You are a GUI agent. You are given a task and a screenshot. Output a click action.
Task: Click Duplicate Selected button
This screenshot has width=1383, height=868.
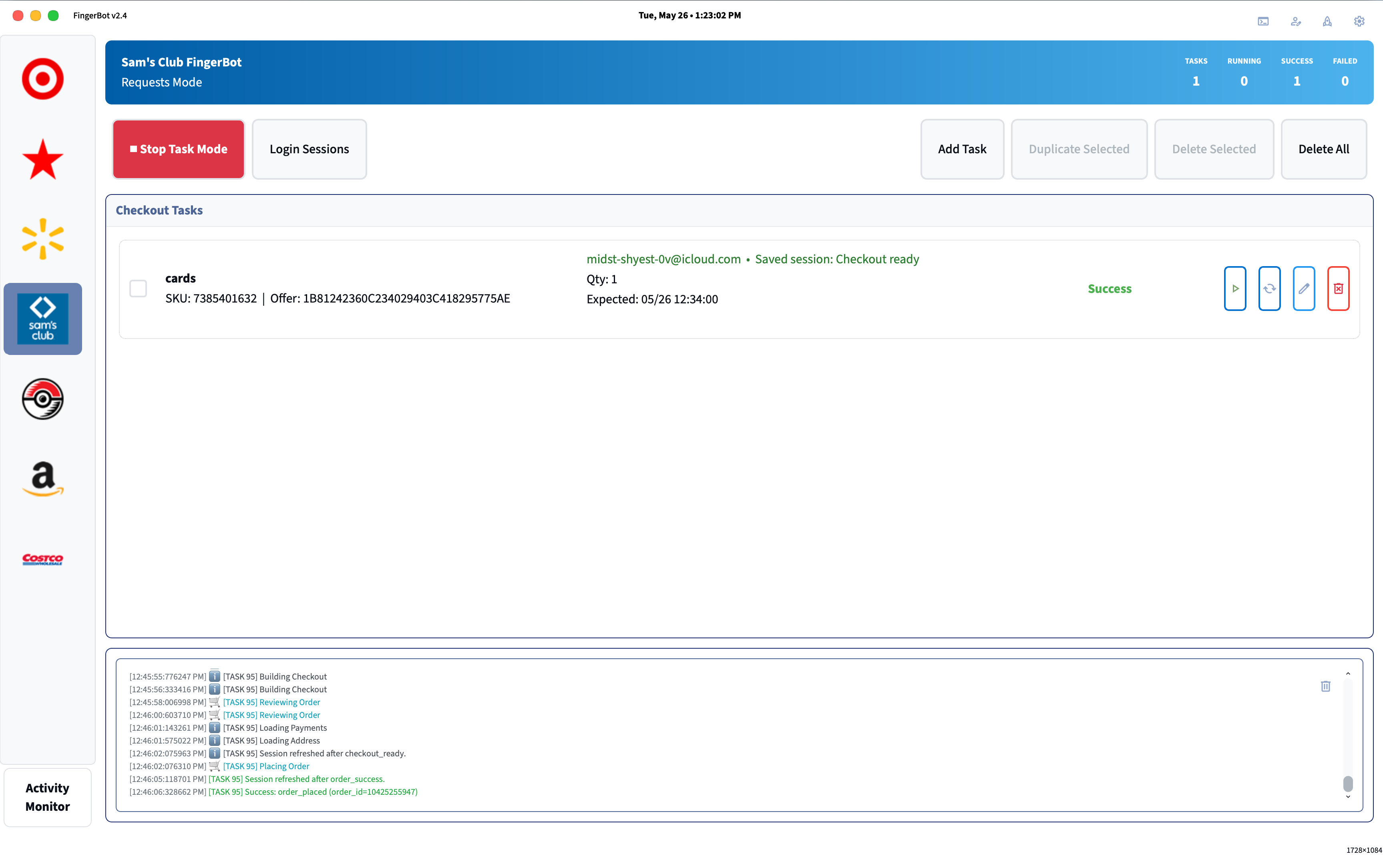pos(1079,149)
